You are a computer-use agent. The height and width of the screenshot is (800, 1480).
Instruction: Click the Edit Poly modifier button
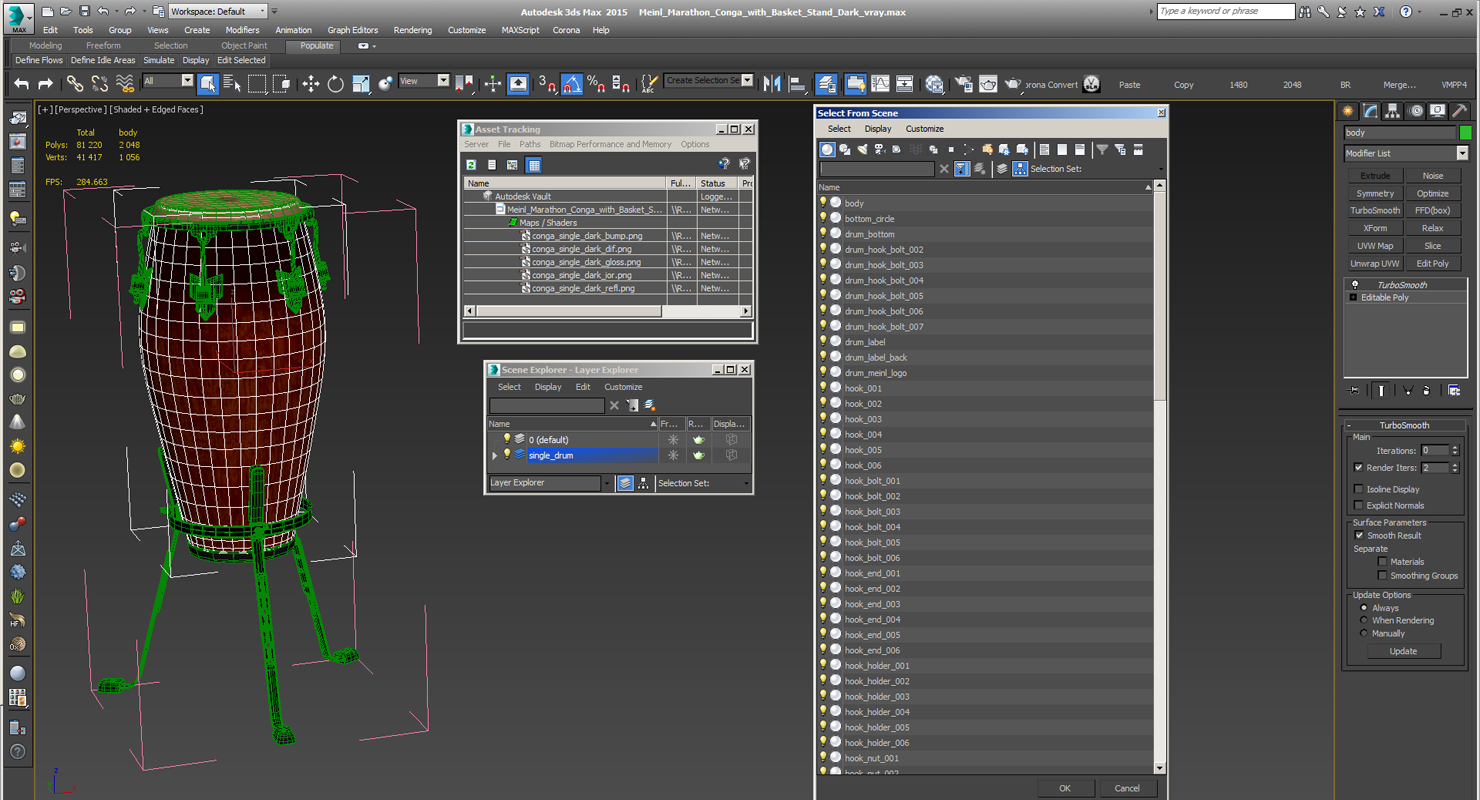1433,263
